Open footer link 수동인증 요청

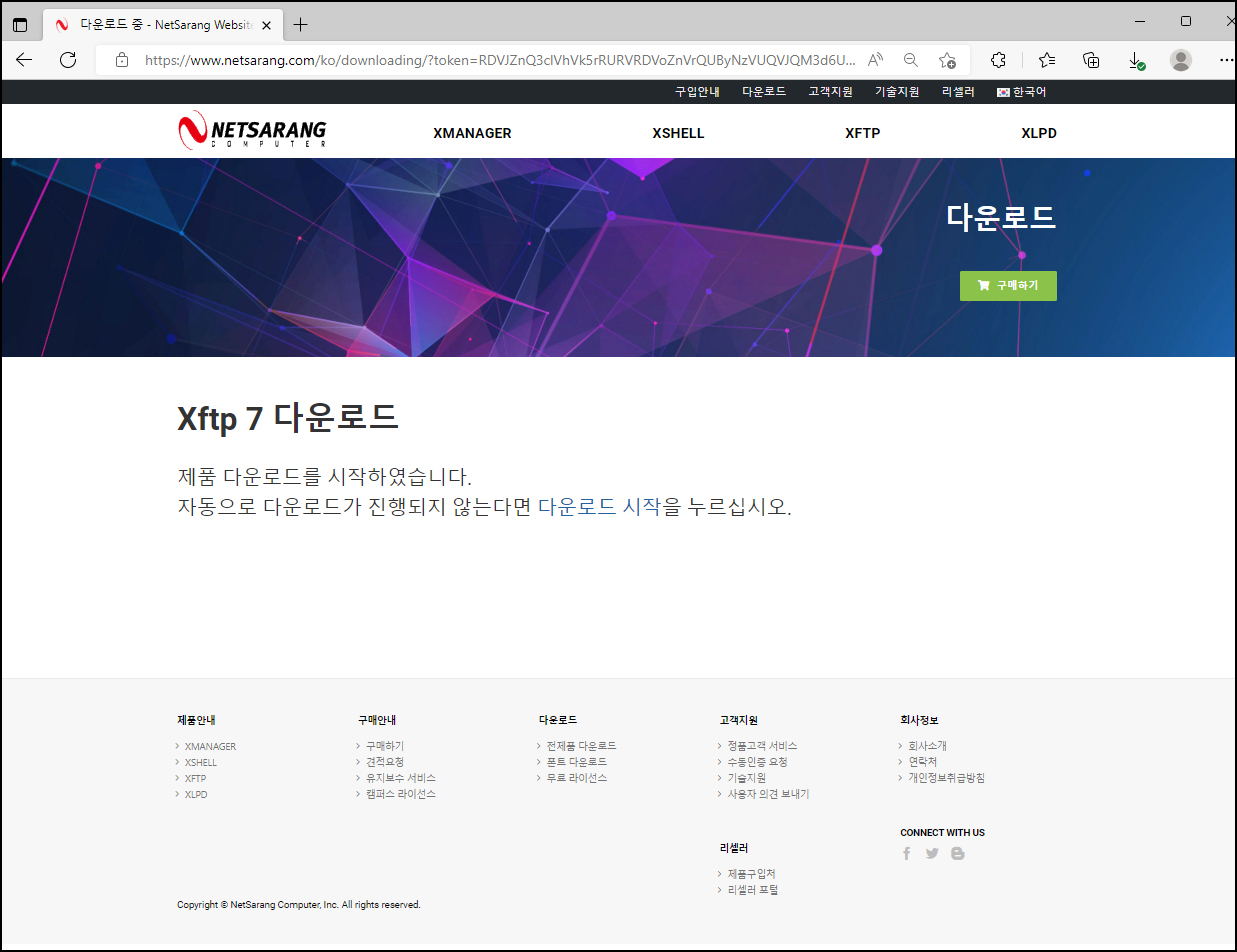point(757,762)
